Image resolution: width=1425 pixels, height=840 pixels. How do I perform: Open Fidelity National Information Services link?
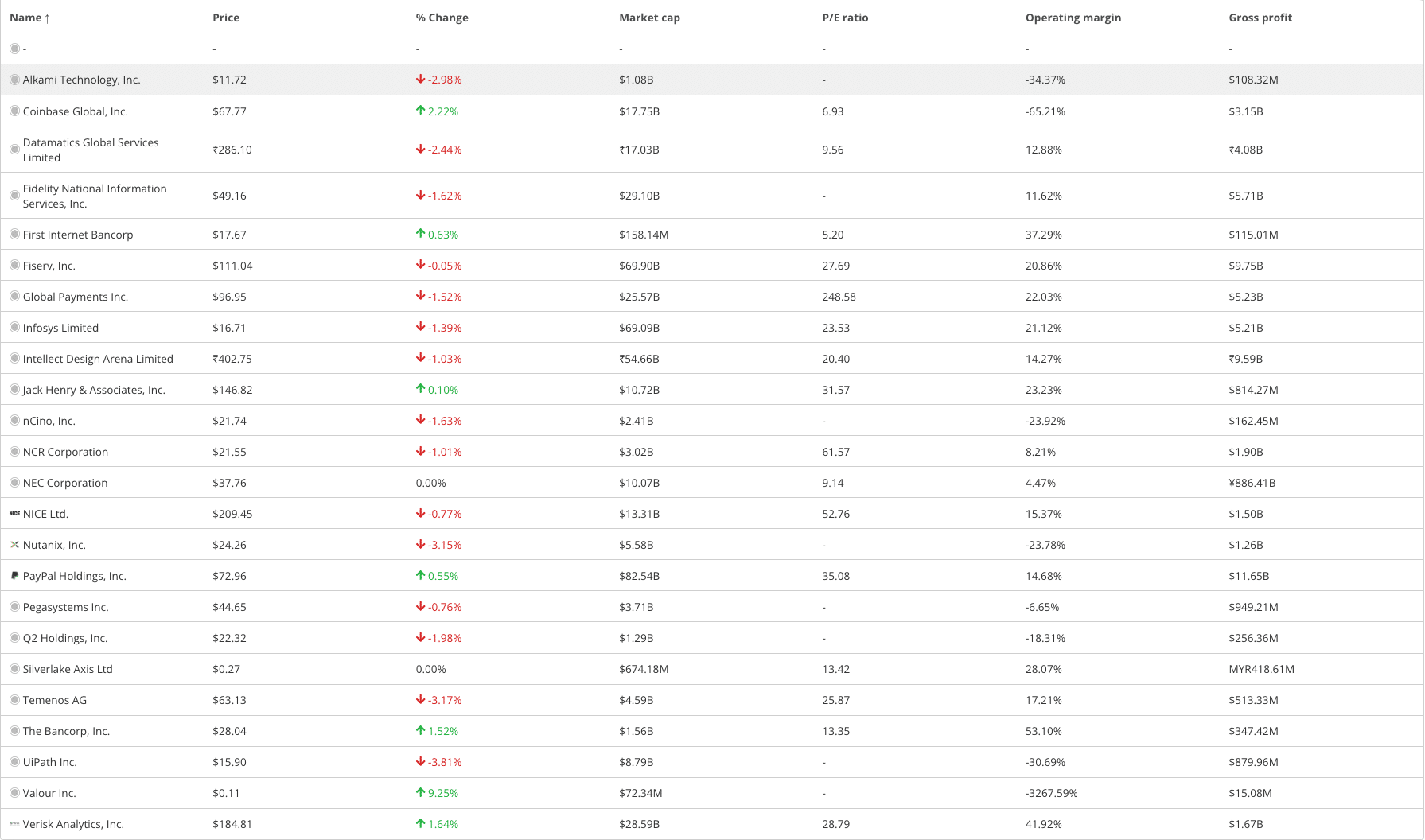(x=95, y=196)
